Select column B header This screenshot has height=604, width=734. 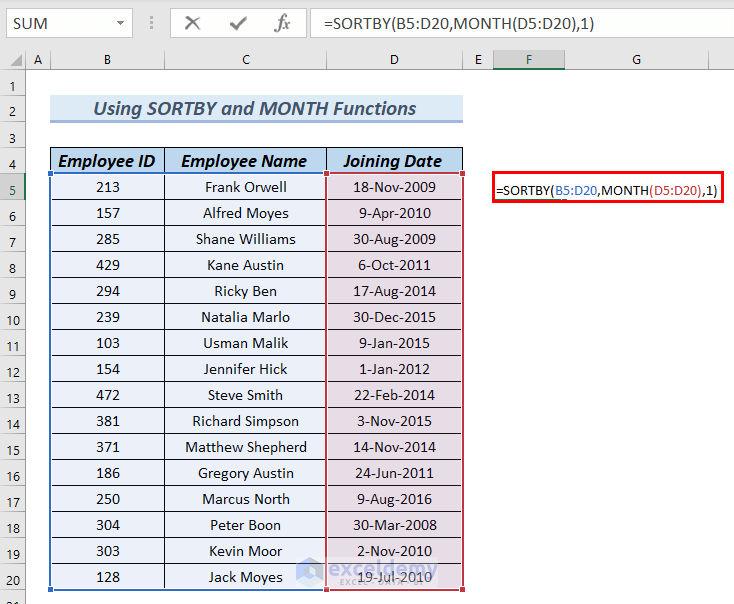pyautogui.click(x=107, y=61)
